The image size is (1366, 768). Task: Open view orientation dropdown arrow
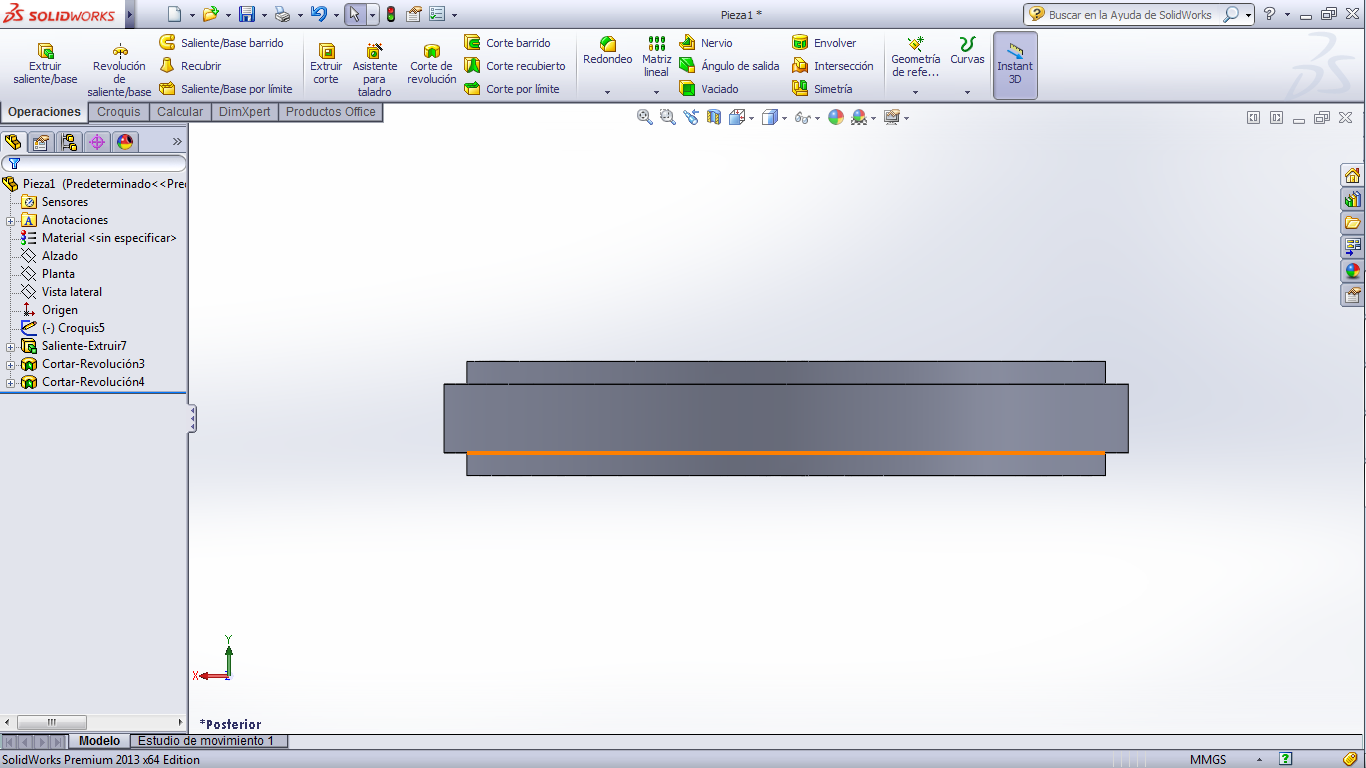(x=752, y=118)
